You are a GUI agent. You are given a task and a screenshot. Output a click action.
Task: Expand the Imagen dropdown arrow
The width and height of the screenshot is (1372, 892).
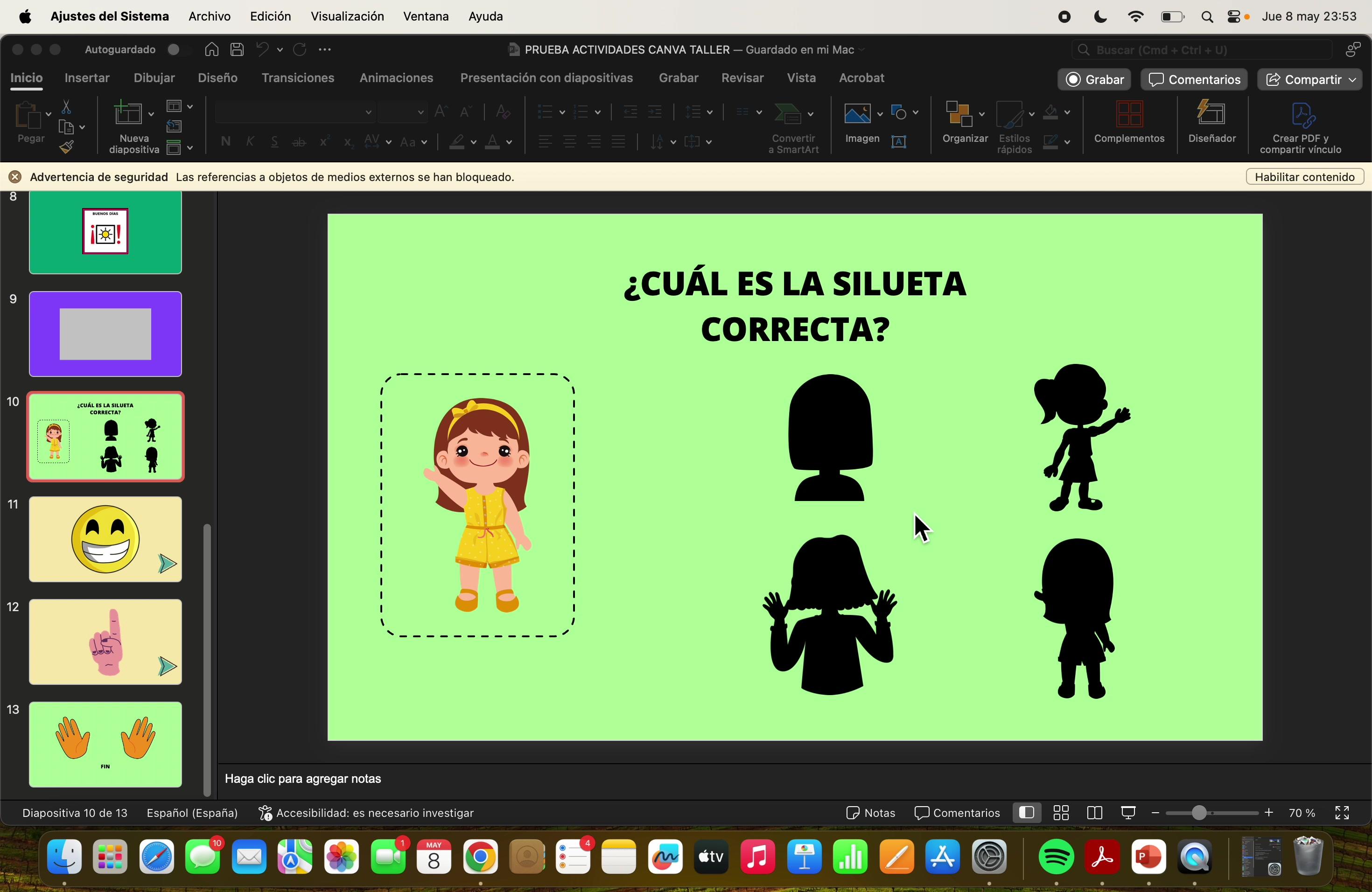[x=880, y=113]
